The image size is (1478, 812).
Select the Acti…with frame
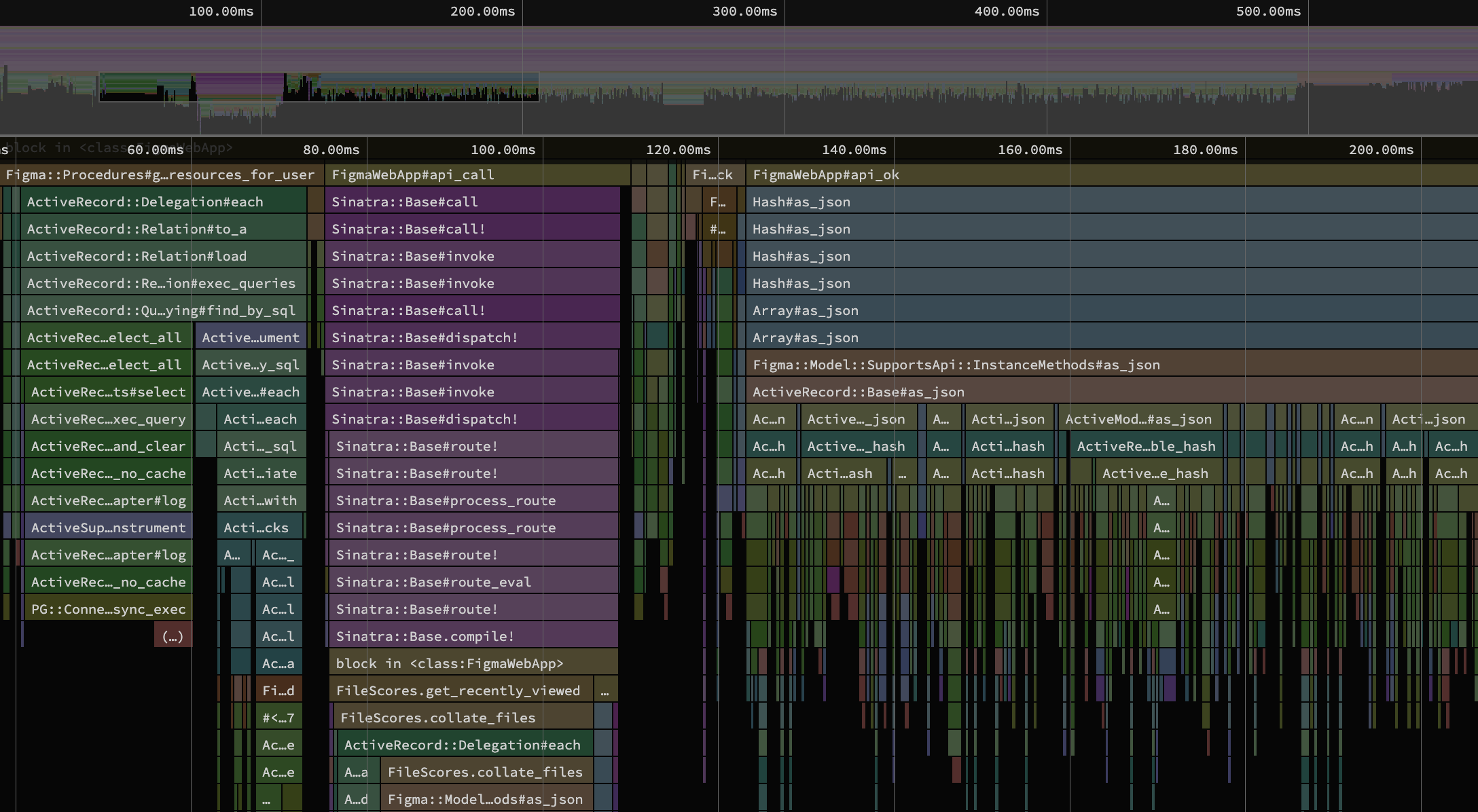(x=262, y=500)
